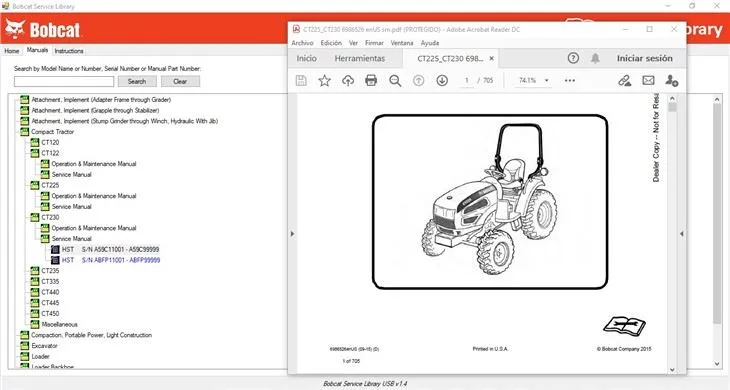Image resolution: width=730 pixels, height=390 pixels.
Task: Select the CT230 tree node
Action: [x=50, y=217]
